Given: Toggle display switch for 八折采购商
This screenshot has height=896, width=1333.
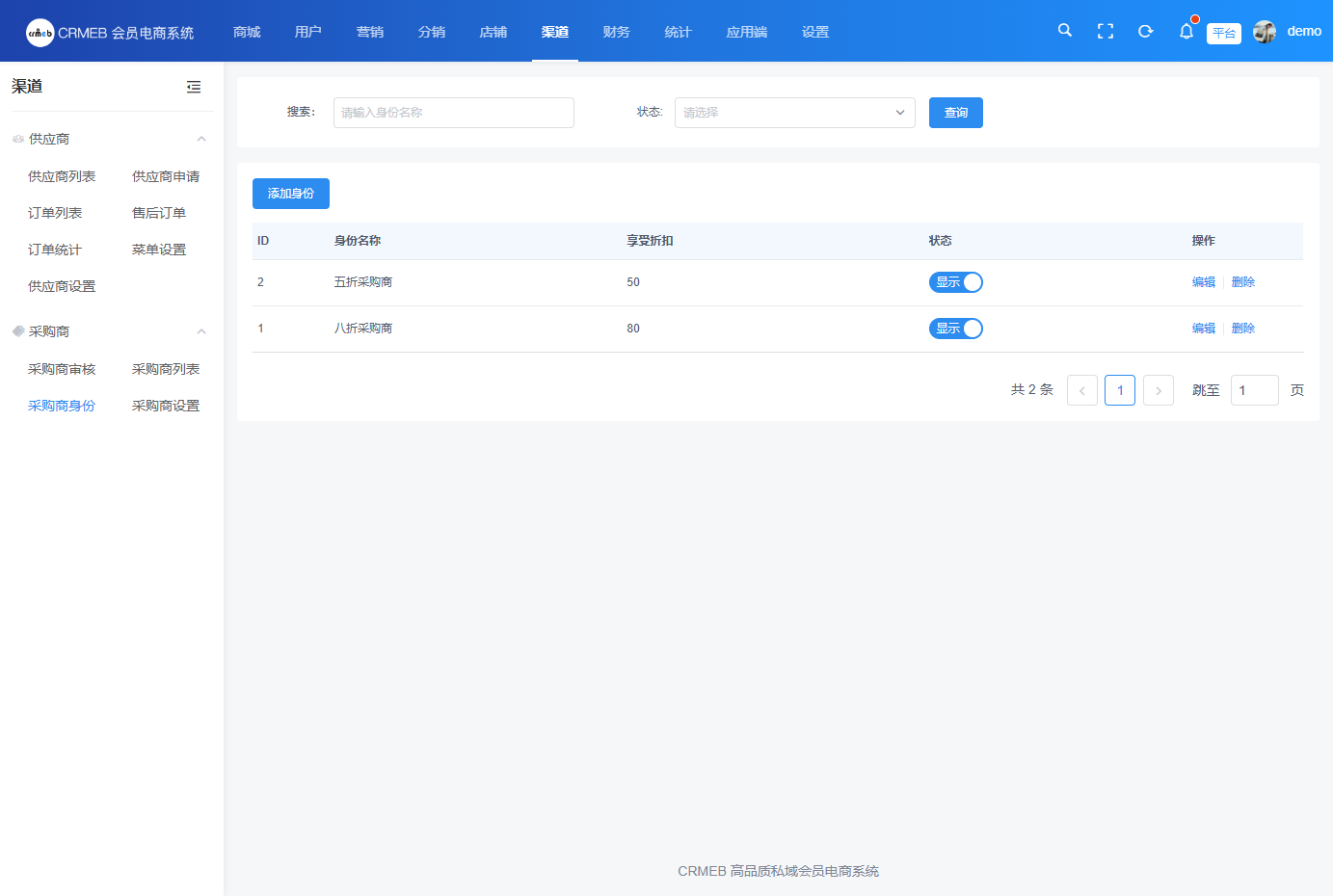Looking at the screenshot, I should 955,329.
